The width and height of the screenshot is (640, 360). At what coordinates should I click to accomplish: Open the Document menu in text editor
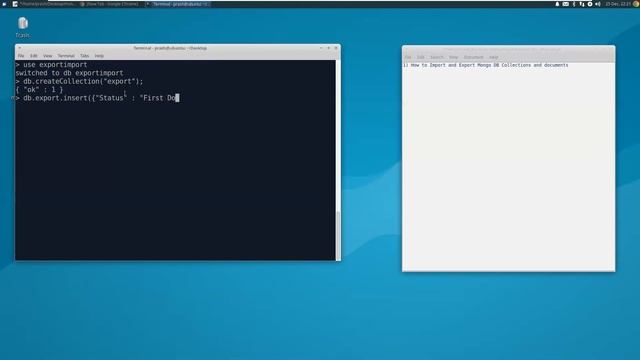(x=473, y=57)
